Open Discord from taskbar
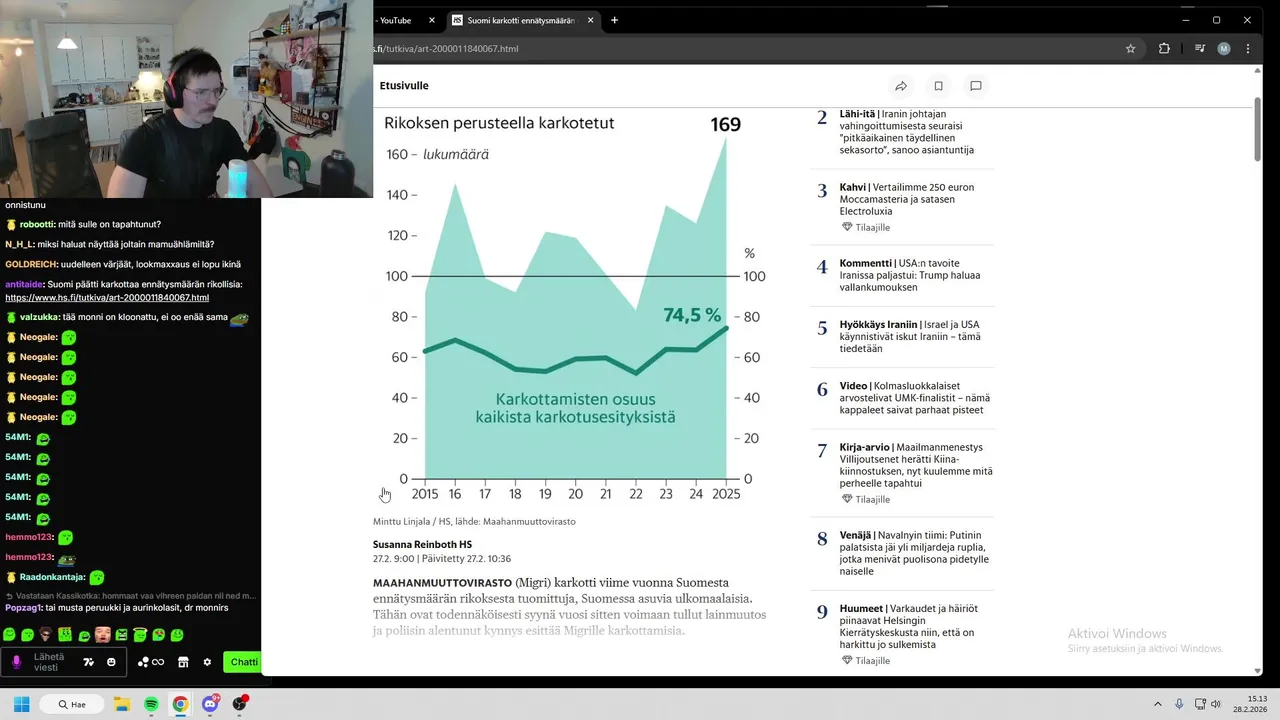Screen dimensions: 1280x720 210,704
